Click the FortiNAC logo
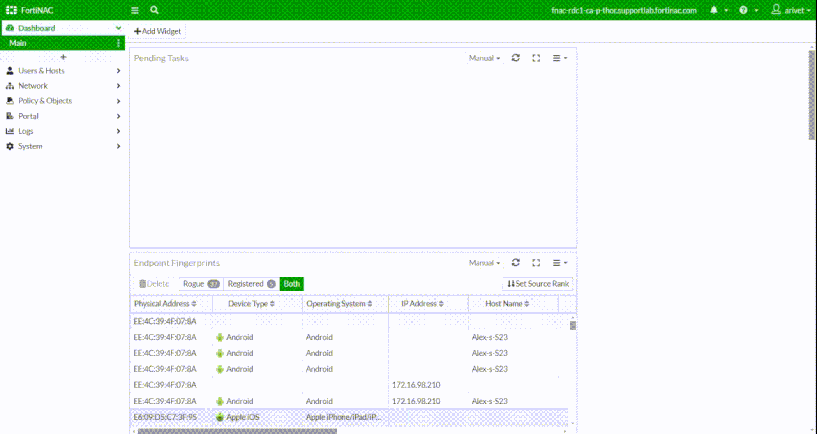This screenshot has height=434, width=817. click(x=30, y=10)
